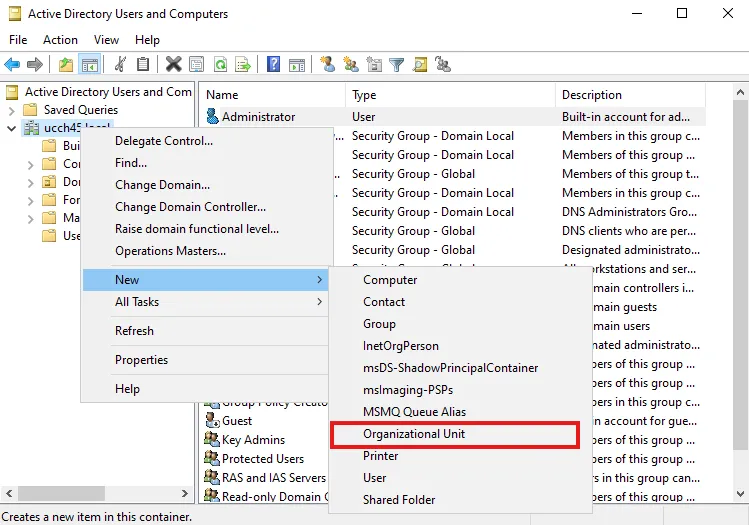Click the Cut scissors toolbar icon
This screenshot has width=749, height=525.
point(120,64)
